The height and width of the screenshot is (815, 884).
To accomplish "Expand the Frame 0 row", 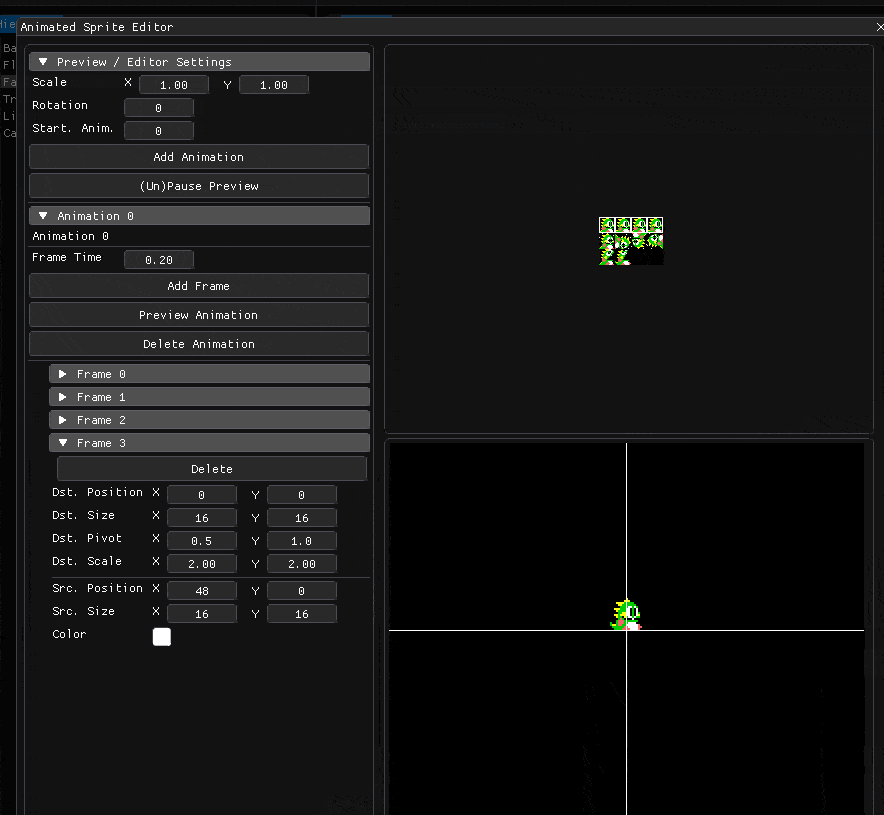I will tap(209, 374).
